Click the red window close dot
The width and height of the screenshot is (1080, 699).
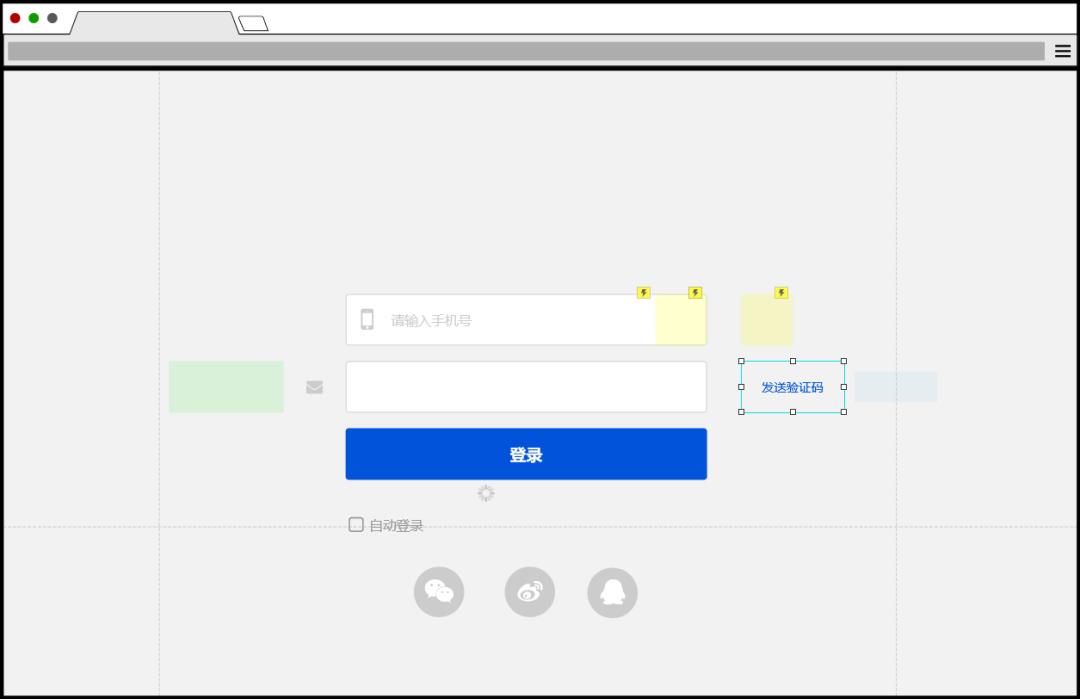coord(15,18)
